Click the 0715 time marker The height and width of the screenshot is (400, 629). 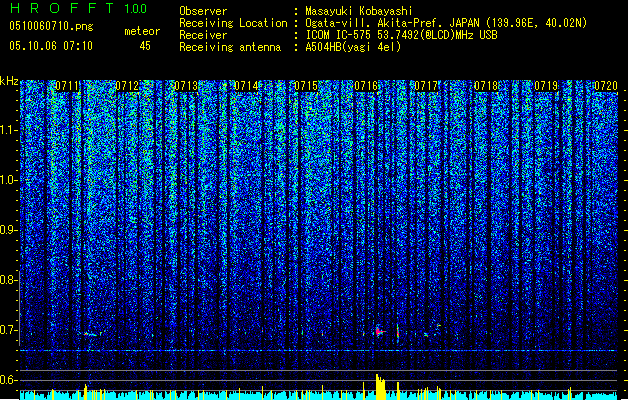pyautogui.click(x=306, y=86)
